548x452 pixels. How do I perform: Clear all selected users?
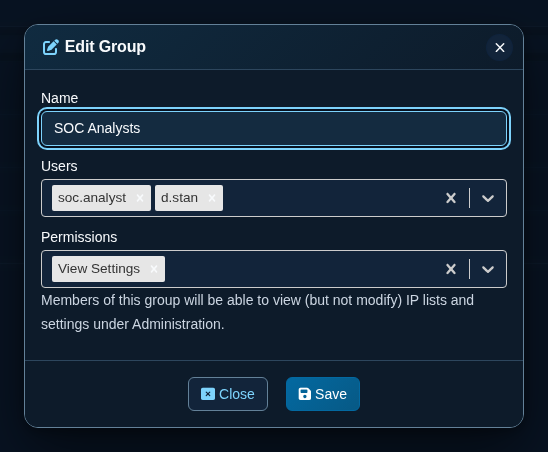pyautogui.click(x=451, y=198)
